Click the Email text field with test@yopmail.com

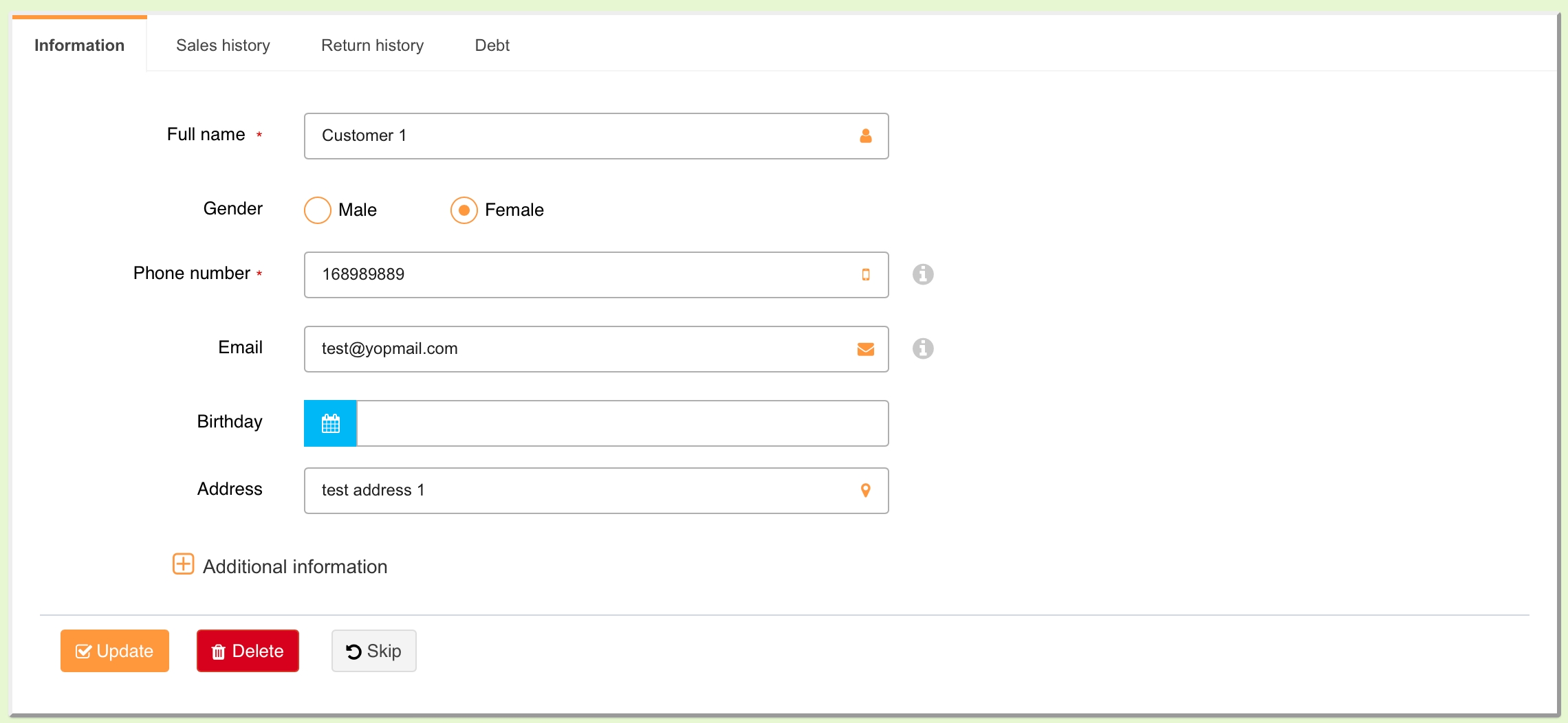point(578,349)
